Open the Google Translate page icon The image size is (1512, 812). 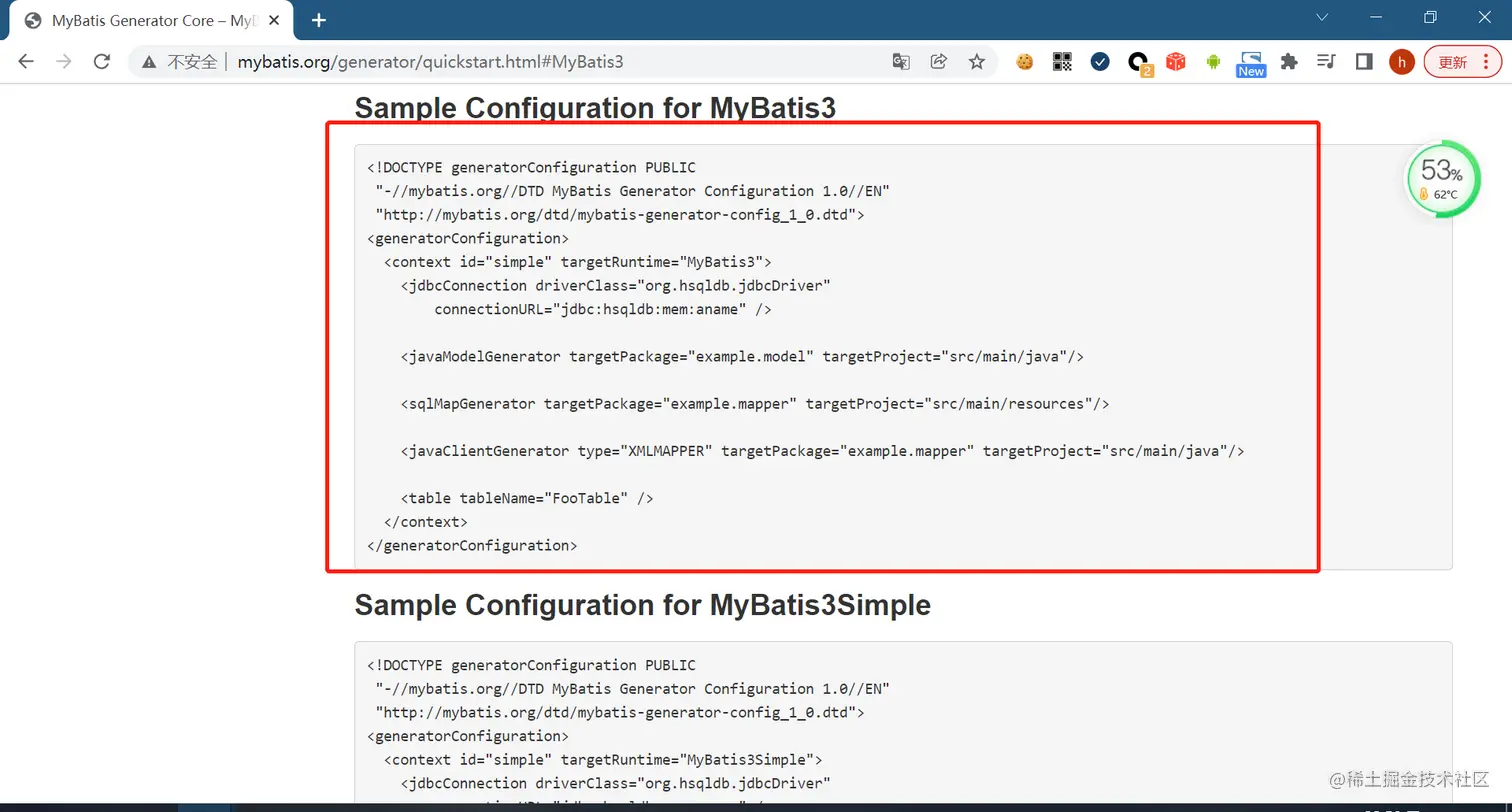pyautogui.click(x=901, y=62)
